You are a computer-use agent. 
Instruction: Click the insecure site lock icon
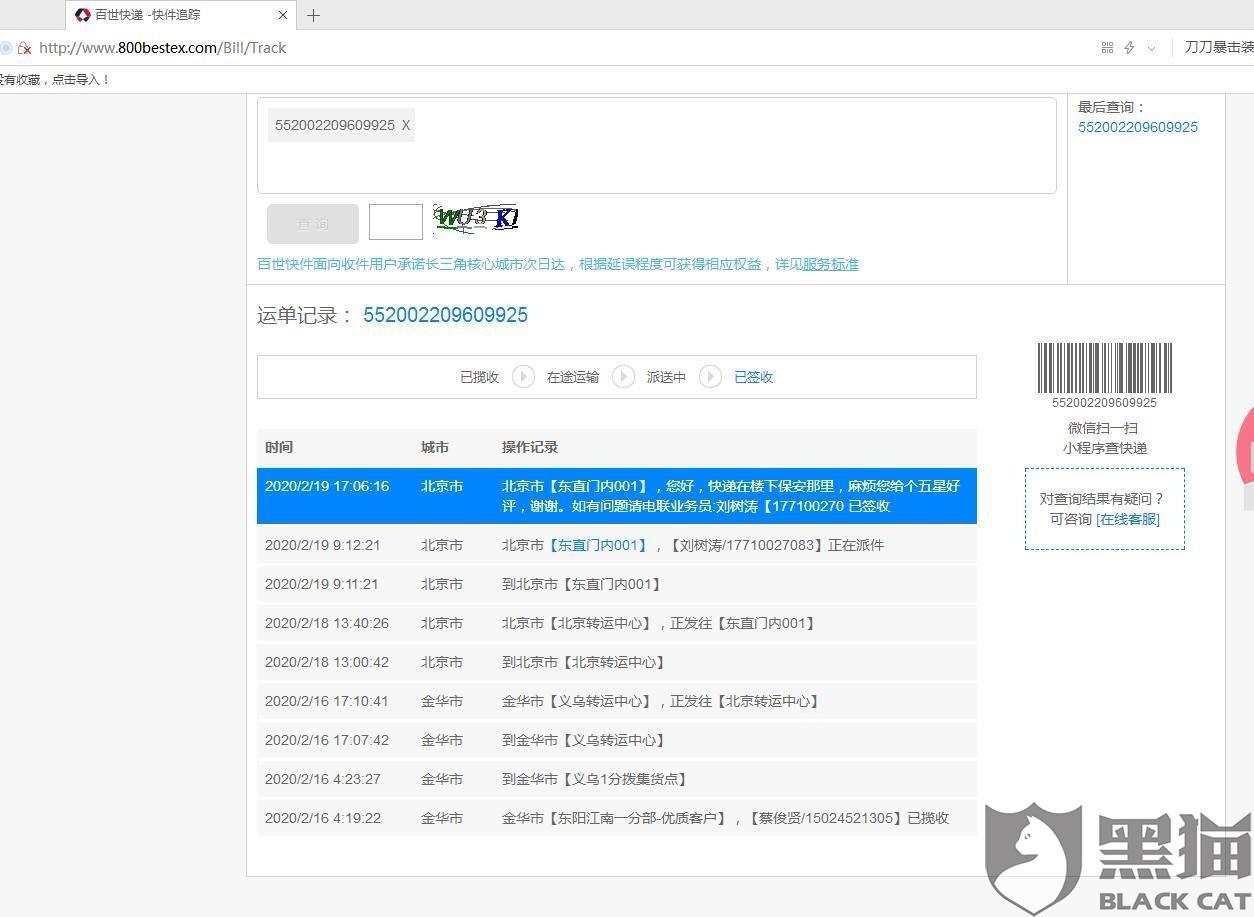coord(25,48)
